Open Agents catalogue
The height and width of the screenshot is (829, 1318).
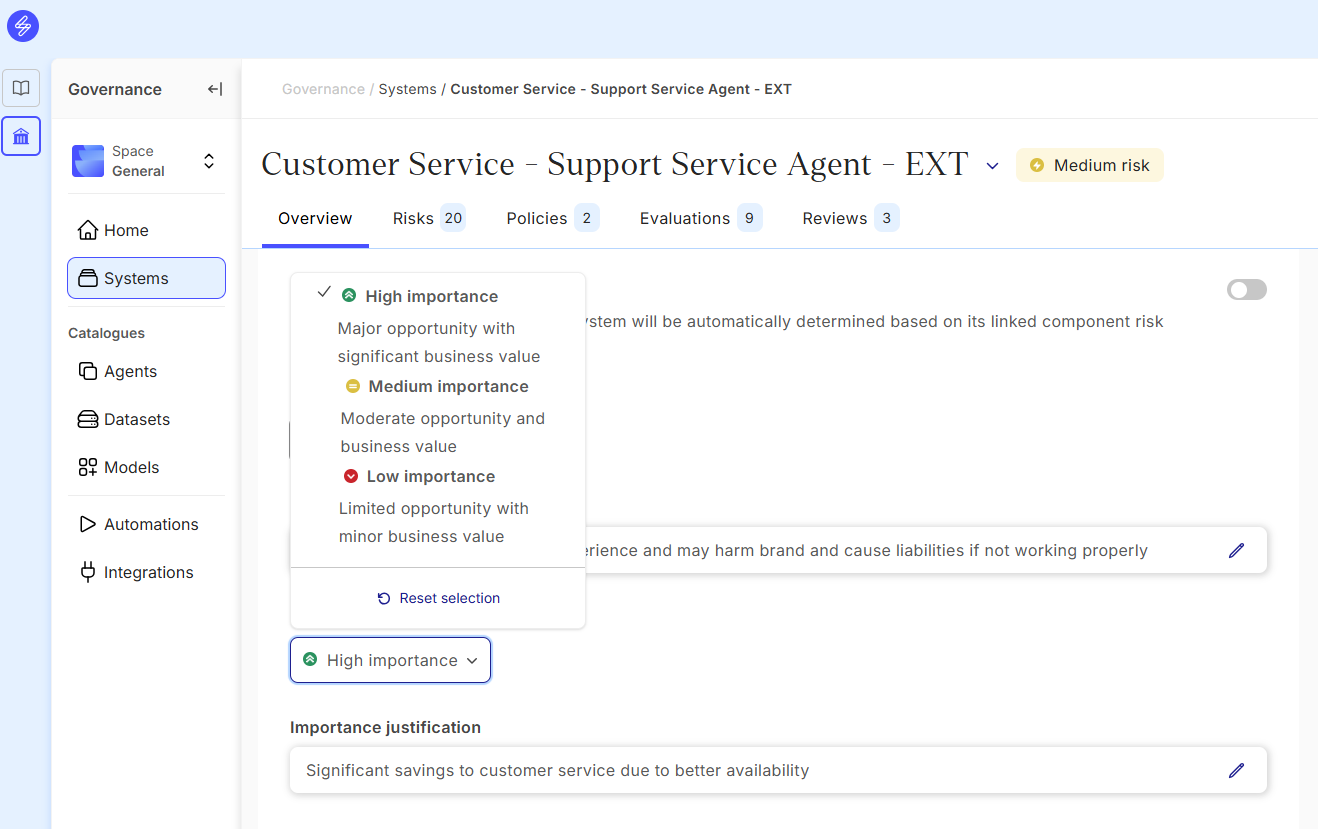pyautogui.click(x=130, y=371)
